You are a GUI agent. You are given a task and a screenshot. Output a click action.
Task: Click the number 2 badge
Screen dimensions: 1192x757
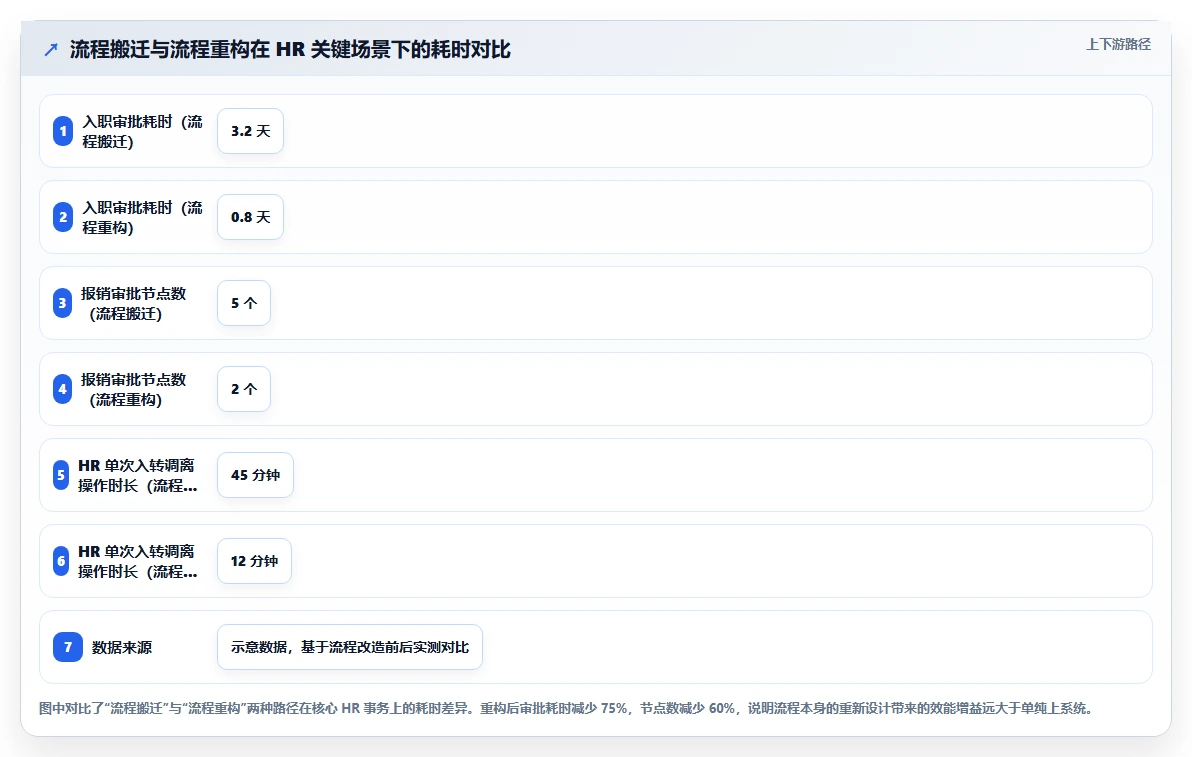point(63,217)
